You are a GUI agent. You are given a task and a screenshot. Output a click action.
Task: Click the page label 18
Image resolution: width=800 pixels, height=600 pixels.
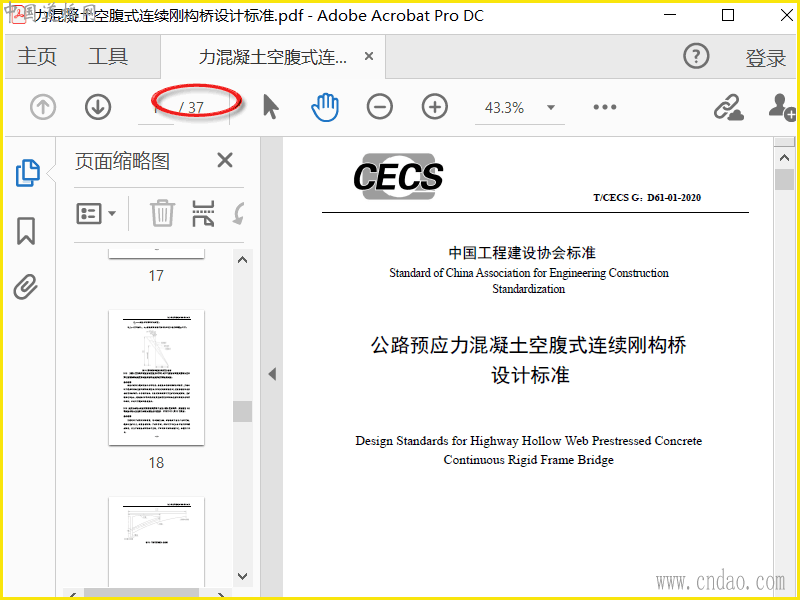[156, 463]
